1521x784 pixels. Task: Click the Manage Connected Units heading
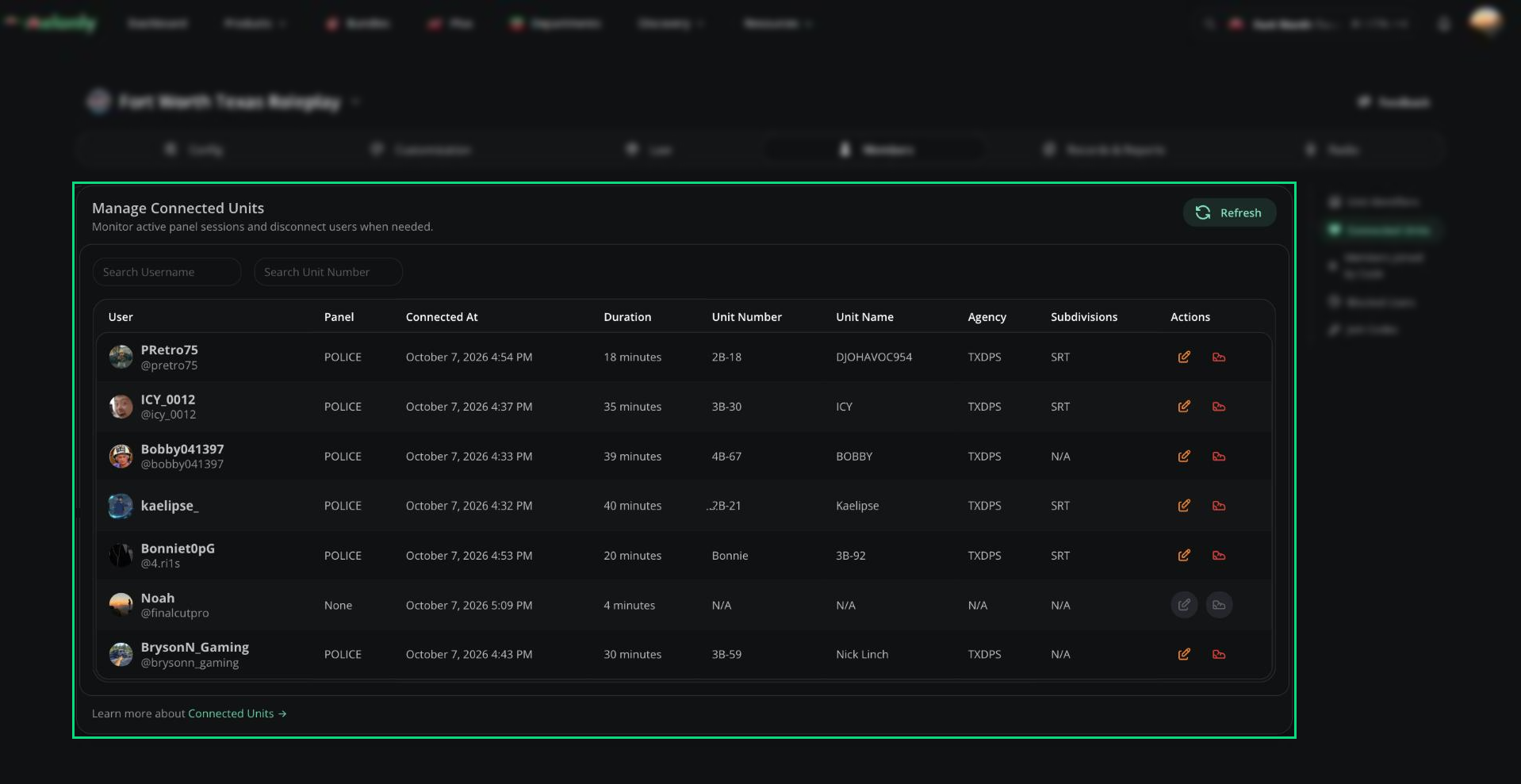click(178, 208)
